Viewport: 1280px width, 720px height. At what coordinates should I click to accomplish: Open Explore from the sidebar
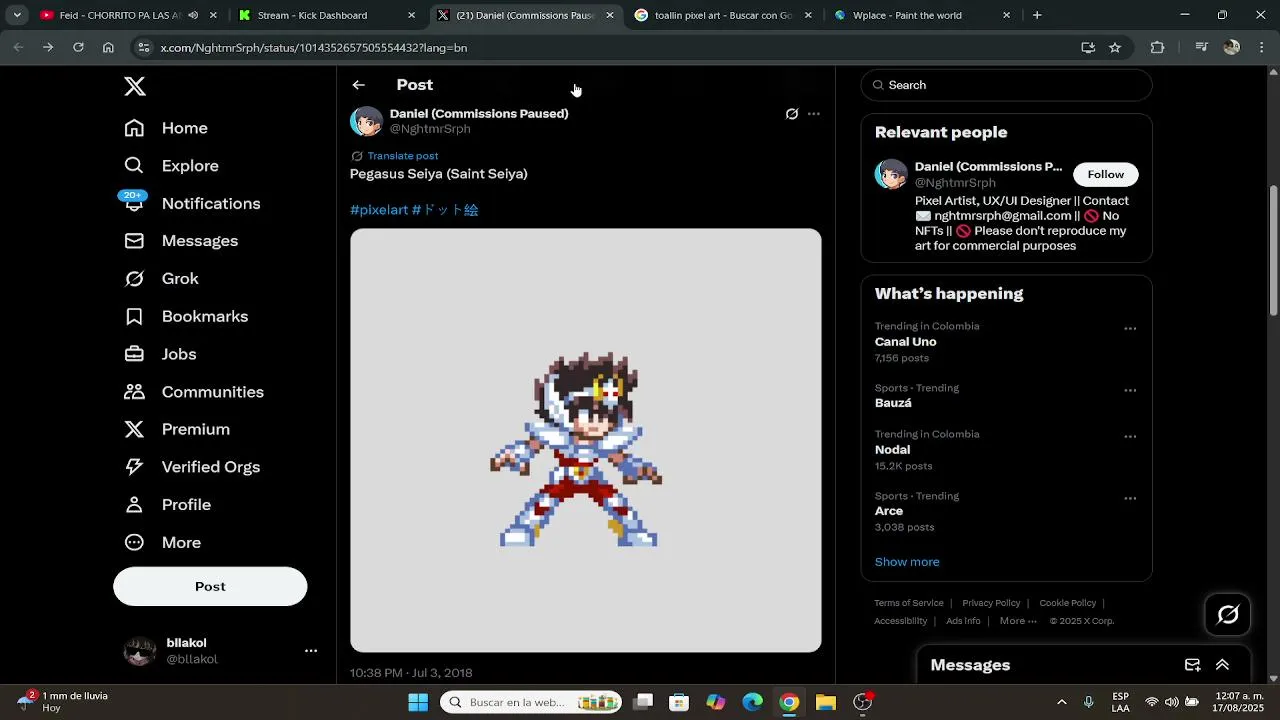click(x=171, y=166)
